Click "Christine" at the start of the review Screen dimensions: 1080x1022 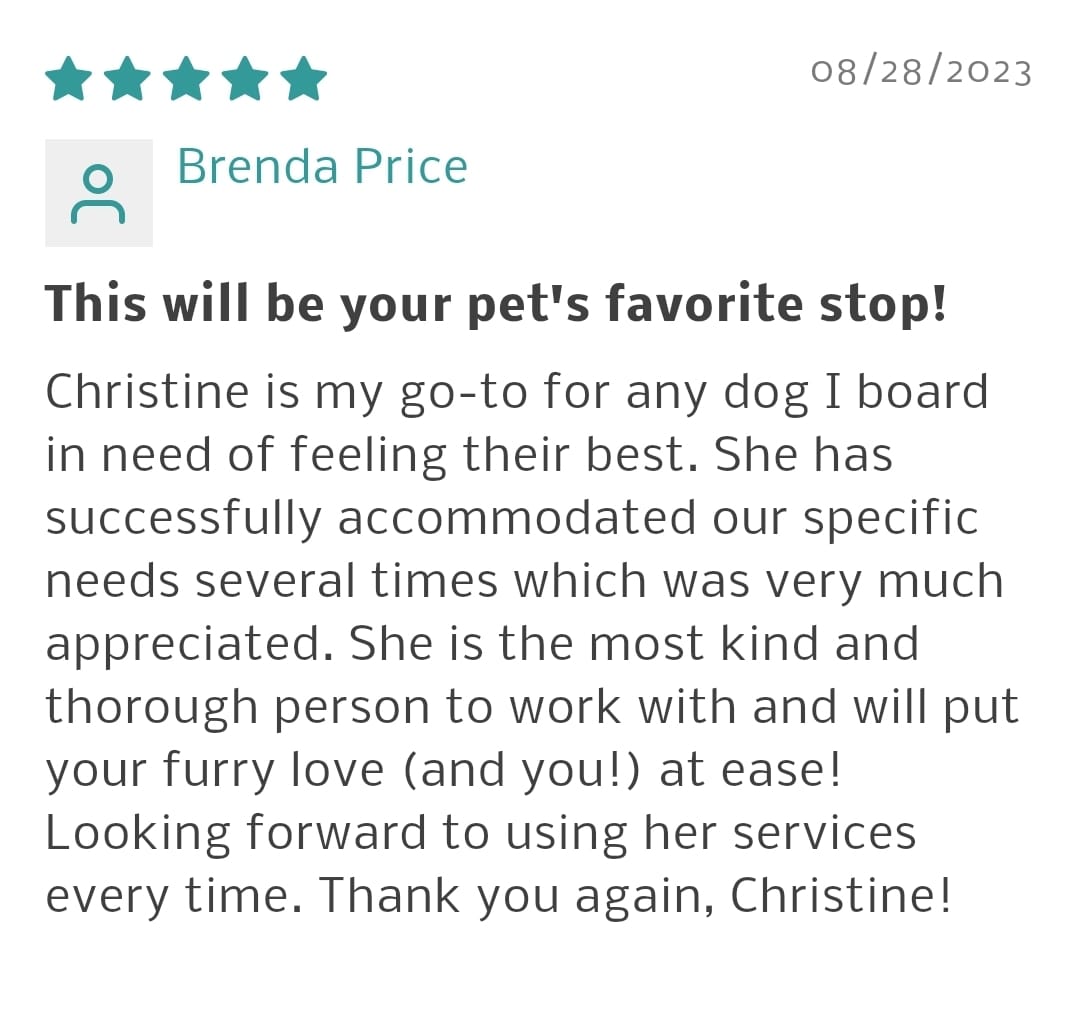click(x=146, y=391)
